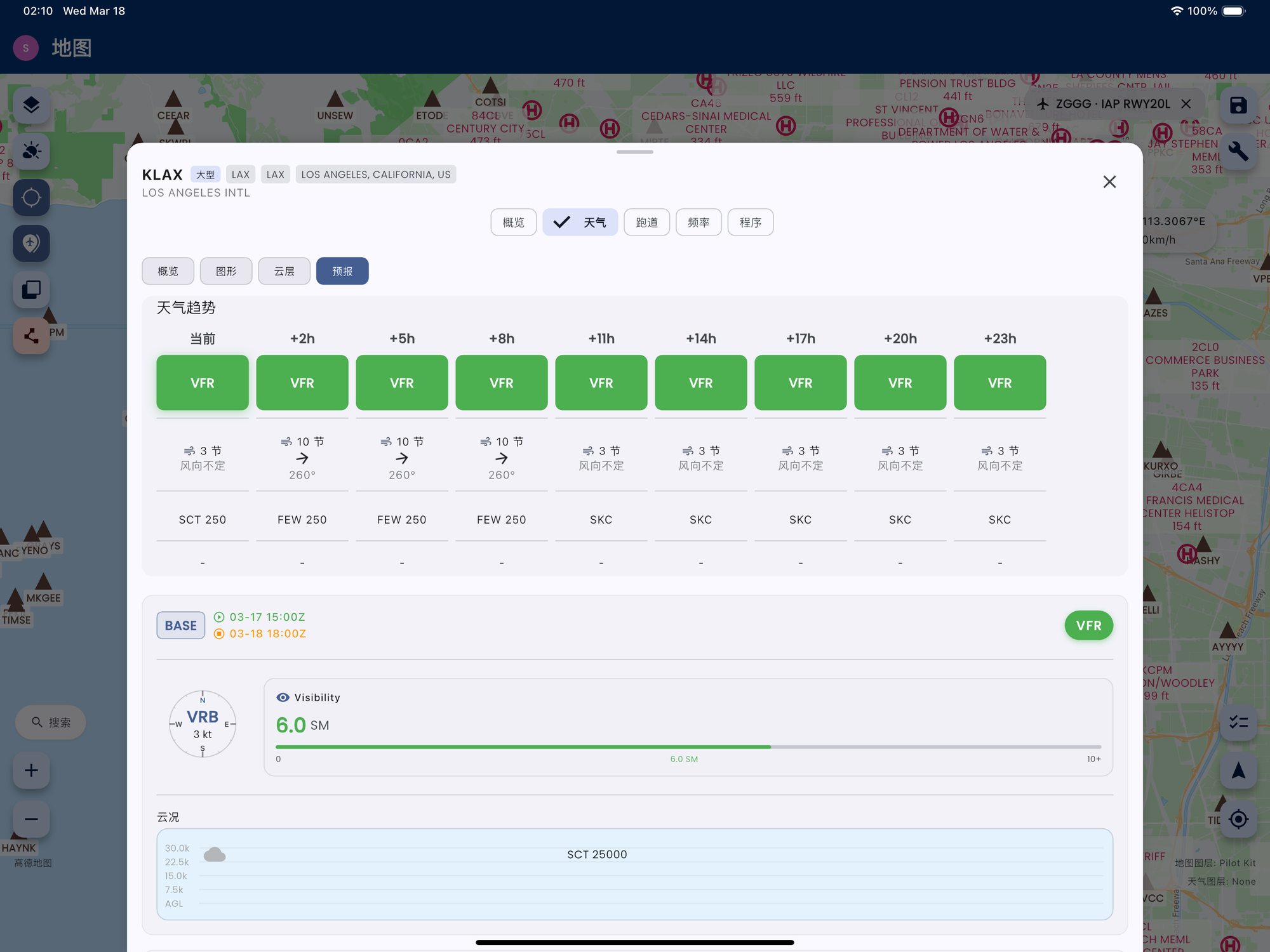Open the 跑道 runway tab
1270x952 pixels.
coord(646,222)
